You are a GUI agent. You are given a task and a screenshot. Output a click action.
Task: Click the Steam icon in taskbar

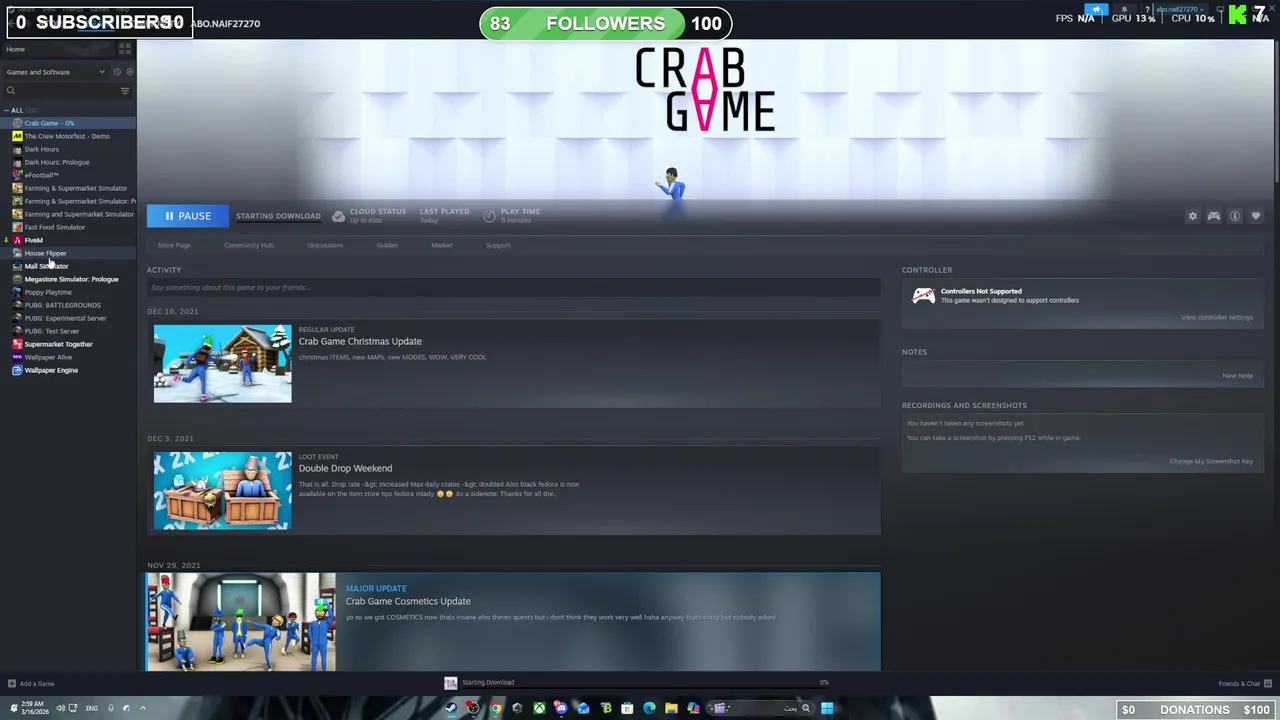450,708
